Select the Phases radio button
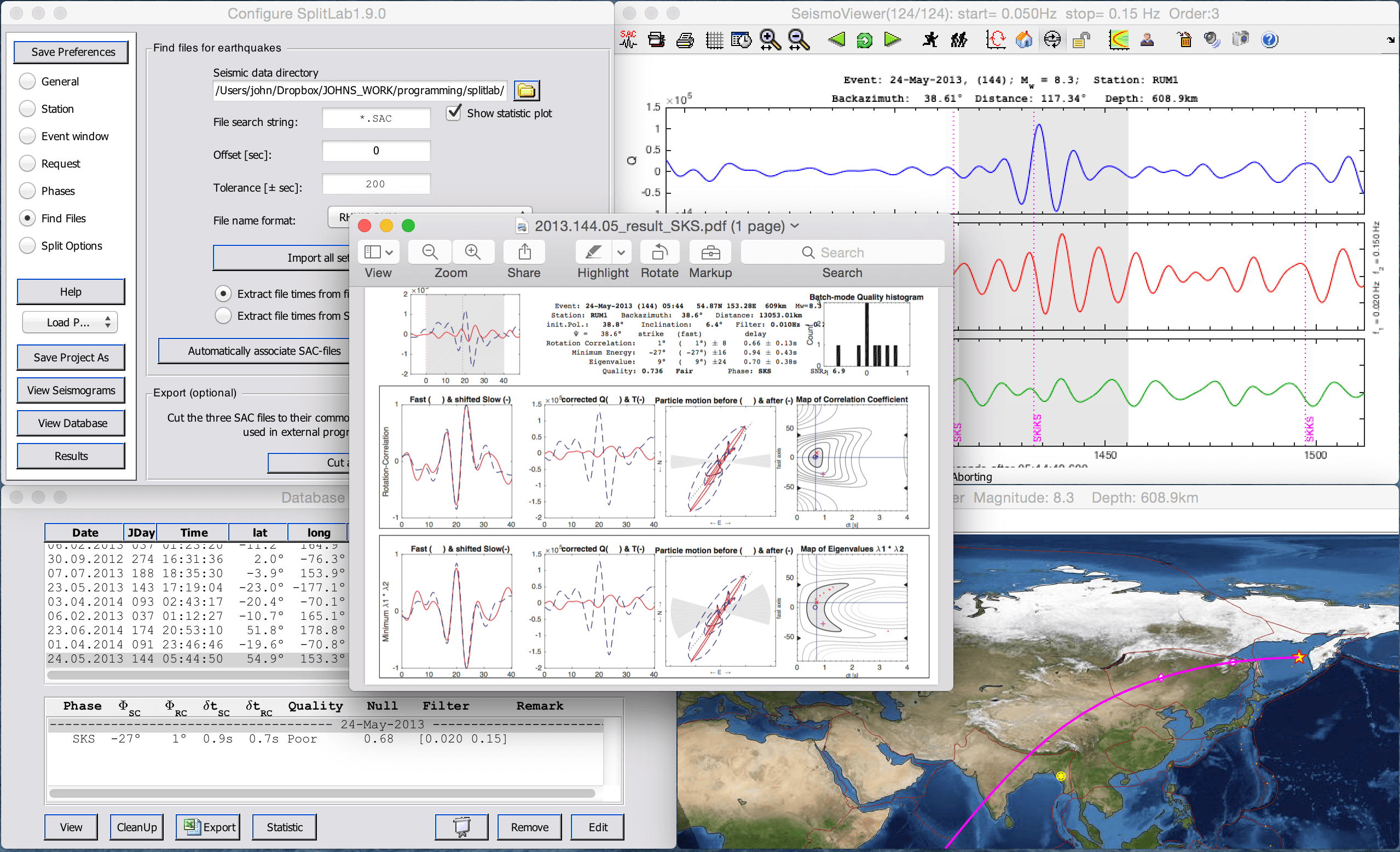The image size is (1400, 852). (x=27, y=191)
